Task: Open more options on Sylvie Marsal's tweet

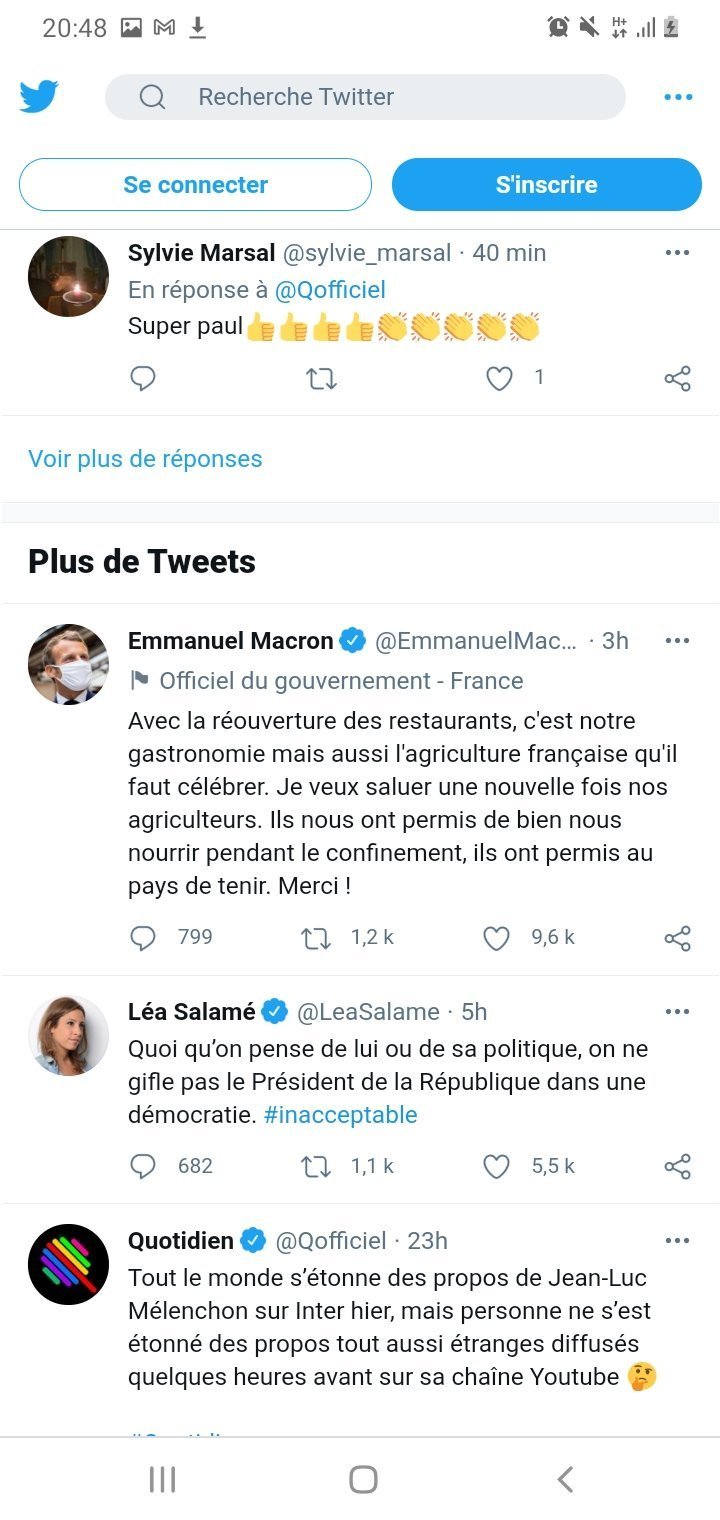Action: pyautogui.click(x=677, y=253)
